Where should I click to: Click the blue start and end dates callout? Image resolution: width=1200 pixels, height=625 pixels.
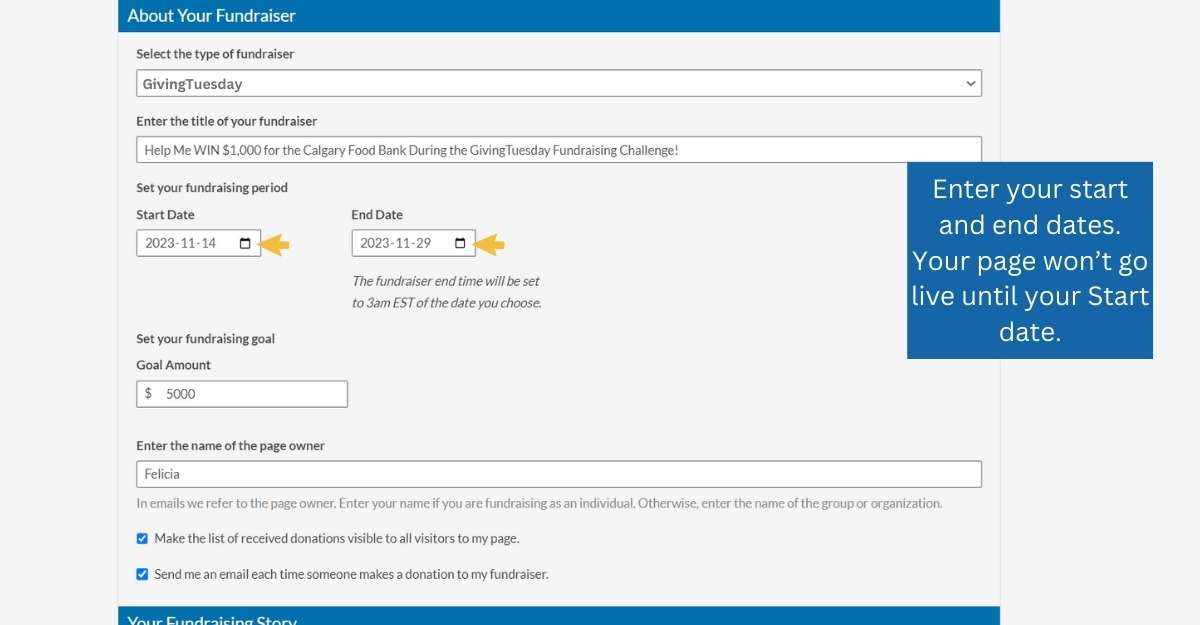pos(1030,260)
